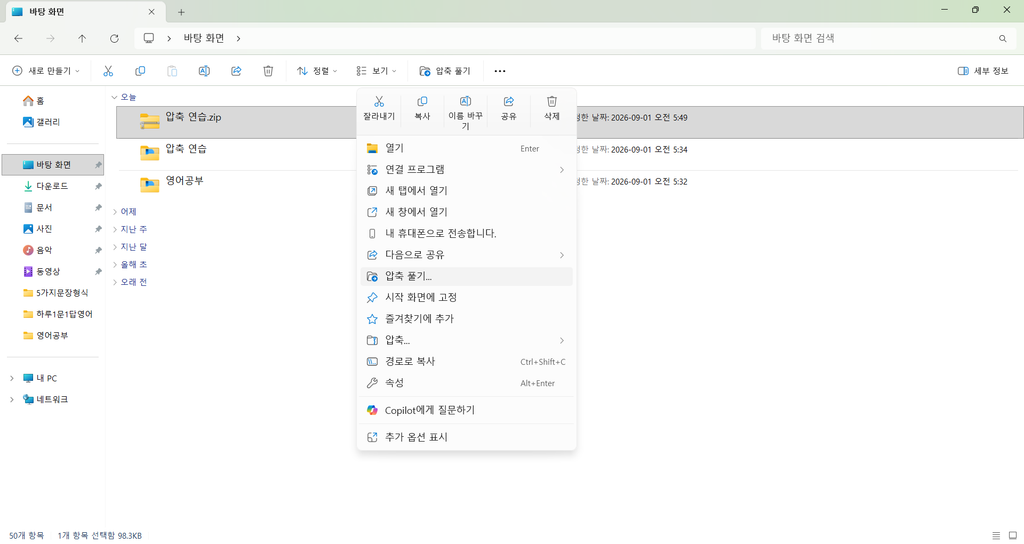Choose 열기 in context menu

click(466, 148)
